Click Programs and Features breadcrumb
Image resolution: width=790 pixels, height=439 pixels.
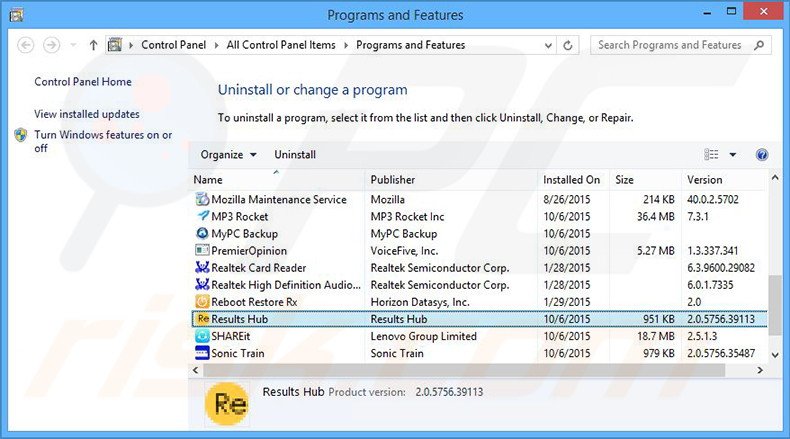click(x=411, y=45)
